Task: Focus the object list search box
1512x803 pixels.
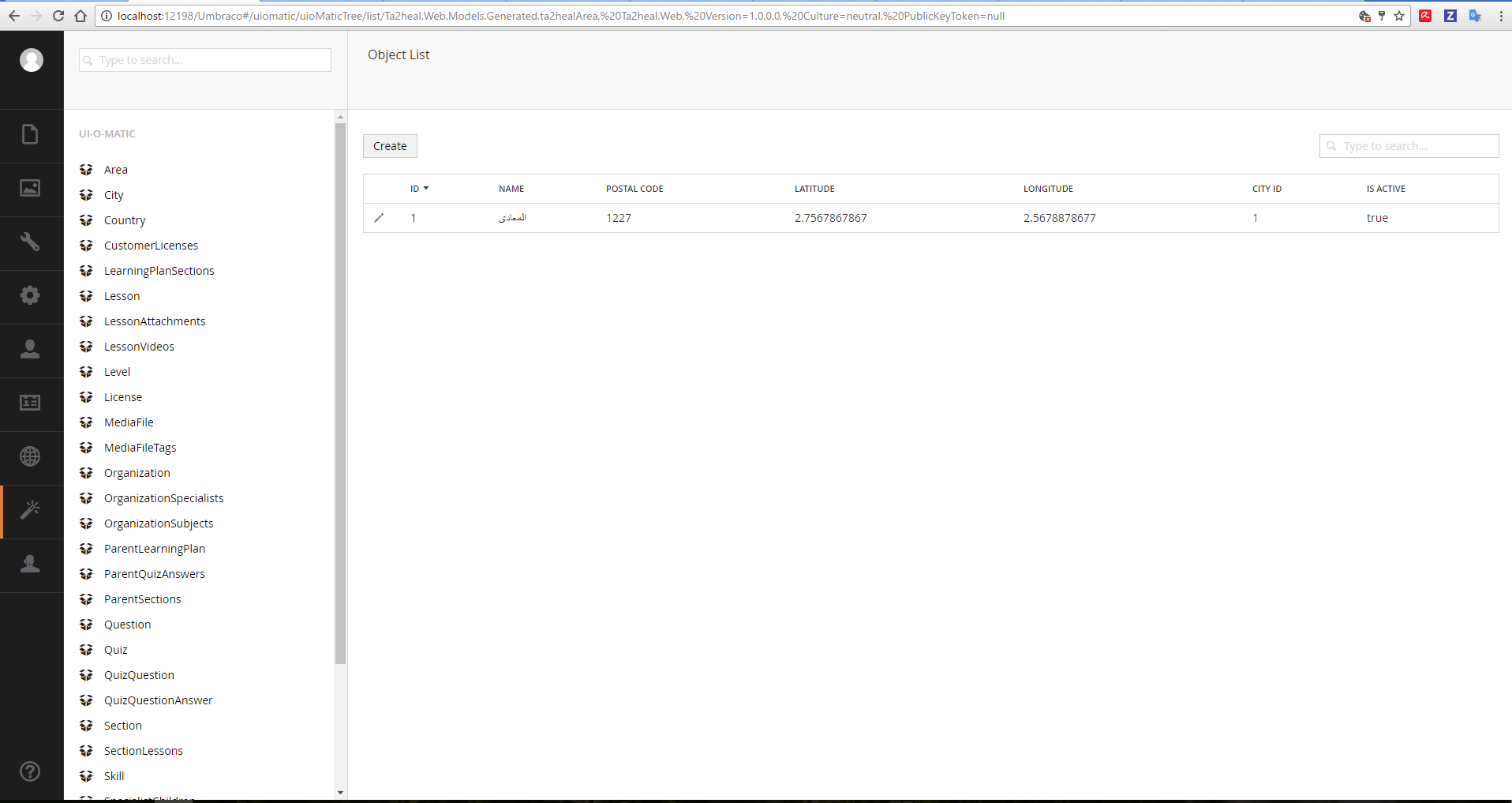Action: pyautogui.click(x=1409, y=146)
